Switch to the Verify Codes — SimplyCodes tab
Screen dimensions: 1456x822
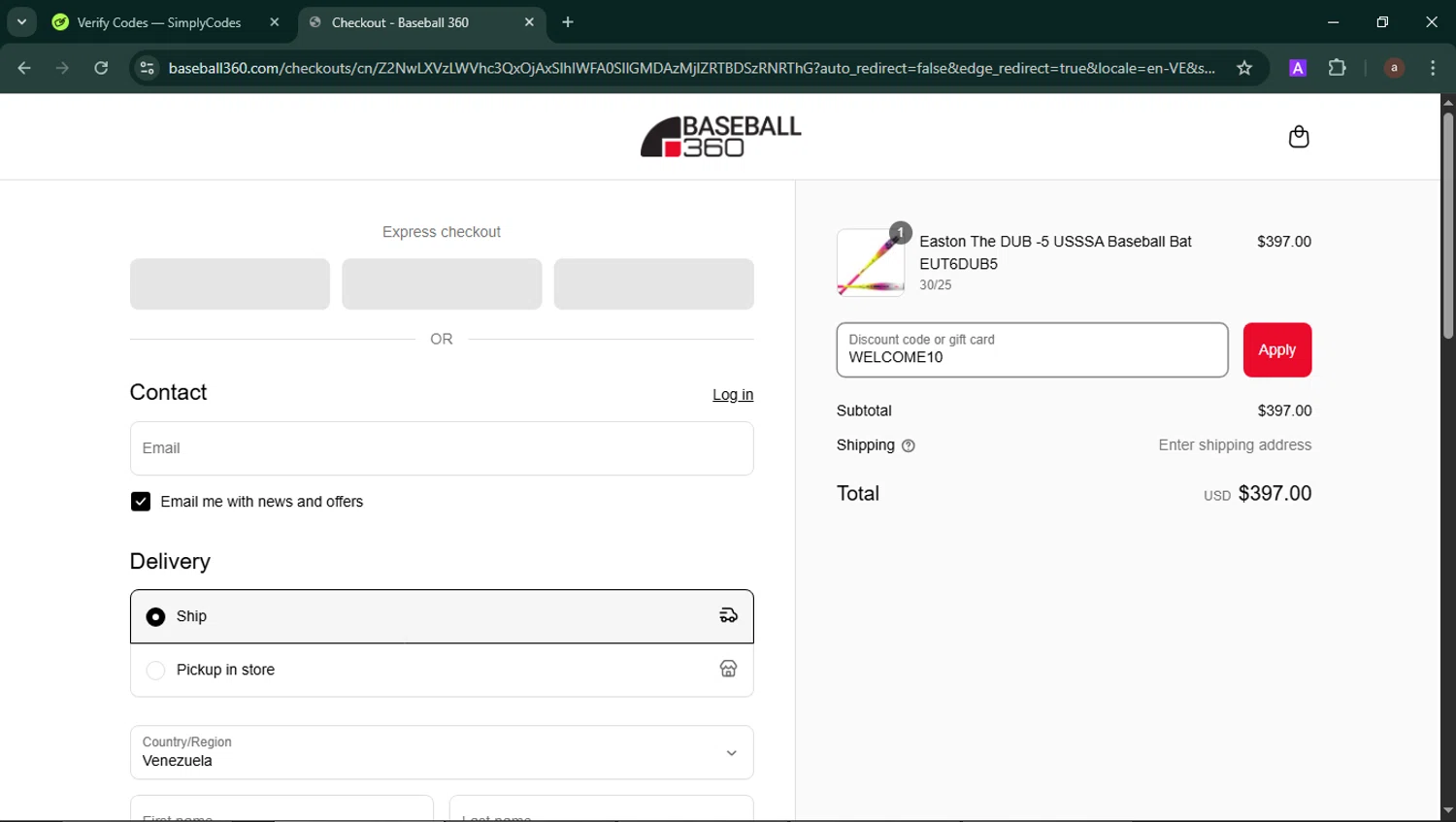coord(165,22)
